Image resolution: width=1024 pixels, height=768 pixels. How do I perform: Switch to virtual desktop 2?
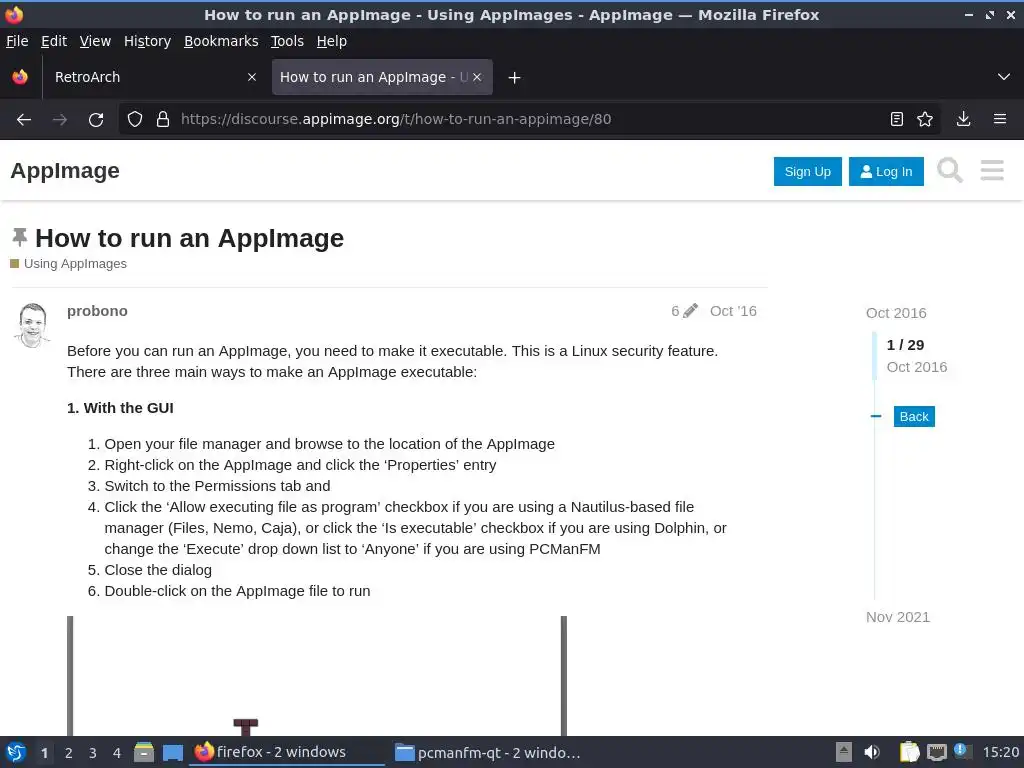click(x=69, y=753)
